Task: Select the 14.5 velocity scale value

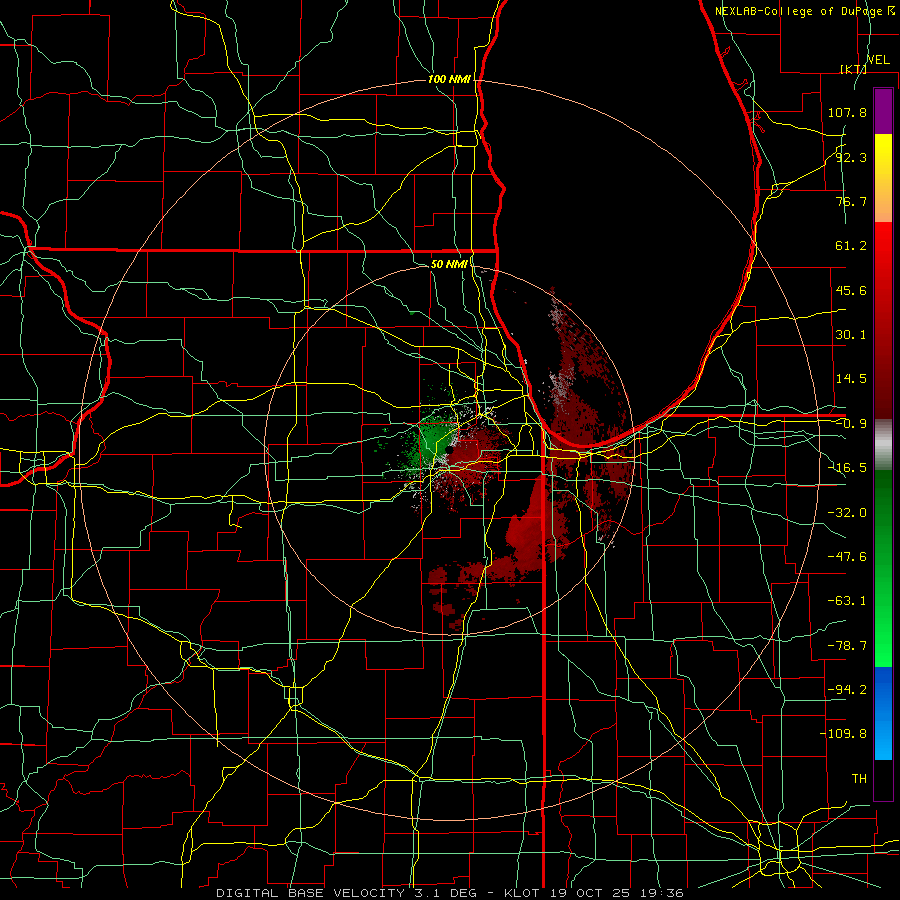Action: [x=851, y=379]
